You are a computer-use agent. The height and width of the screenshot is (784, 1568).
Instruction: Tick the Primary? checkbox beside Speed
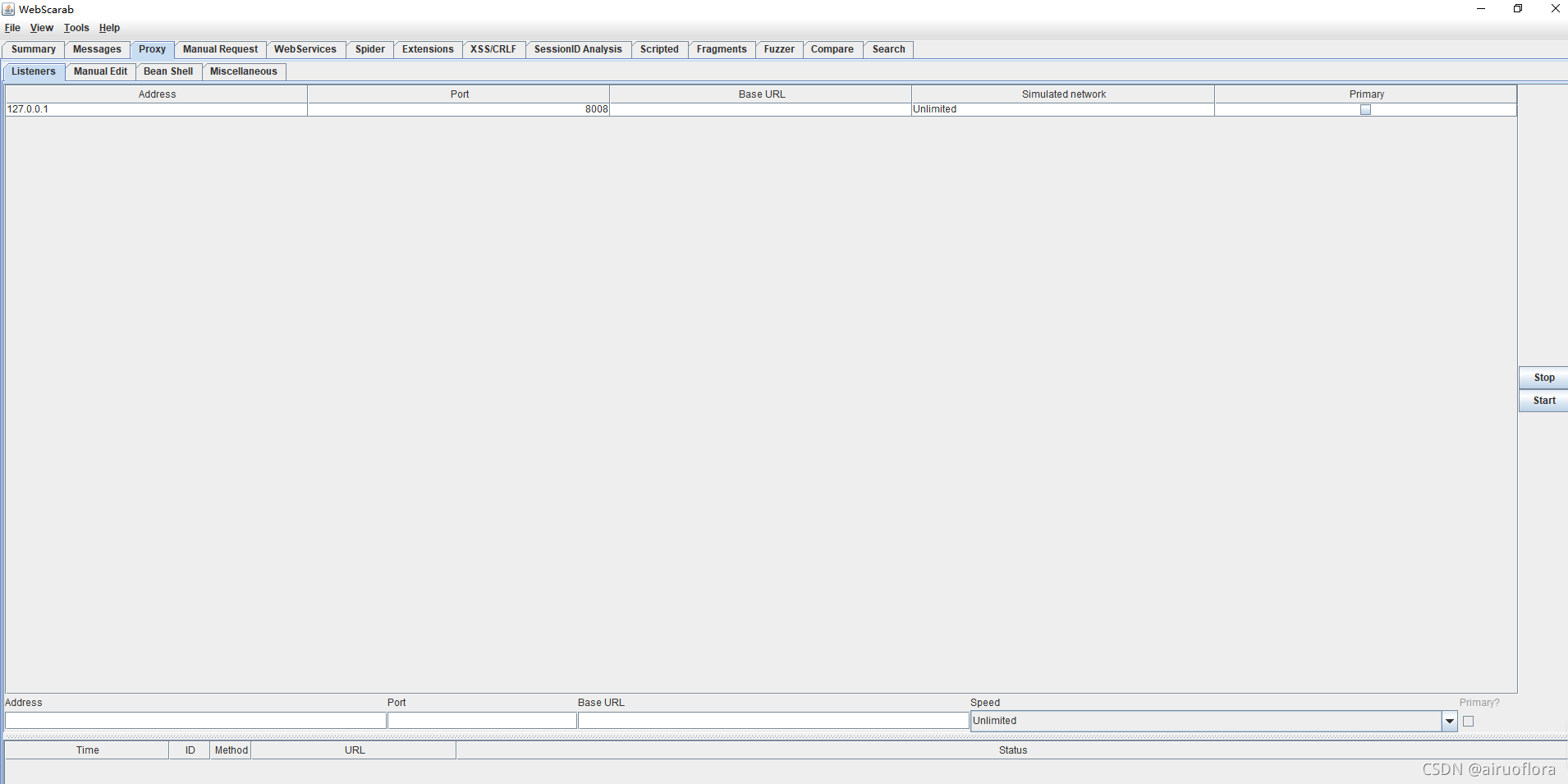[x=1468, y=722]
